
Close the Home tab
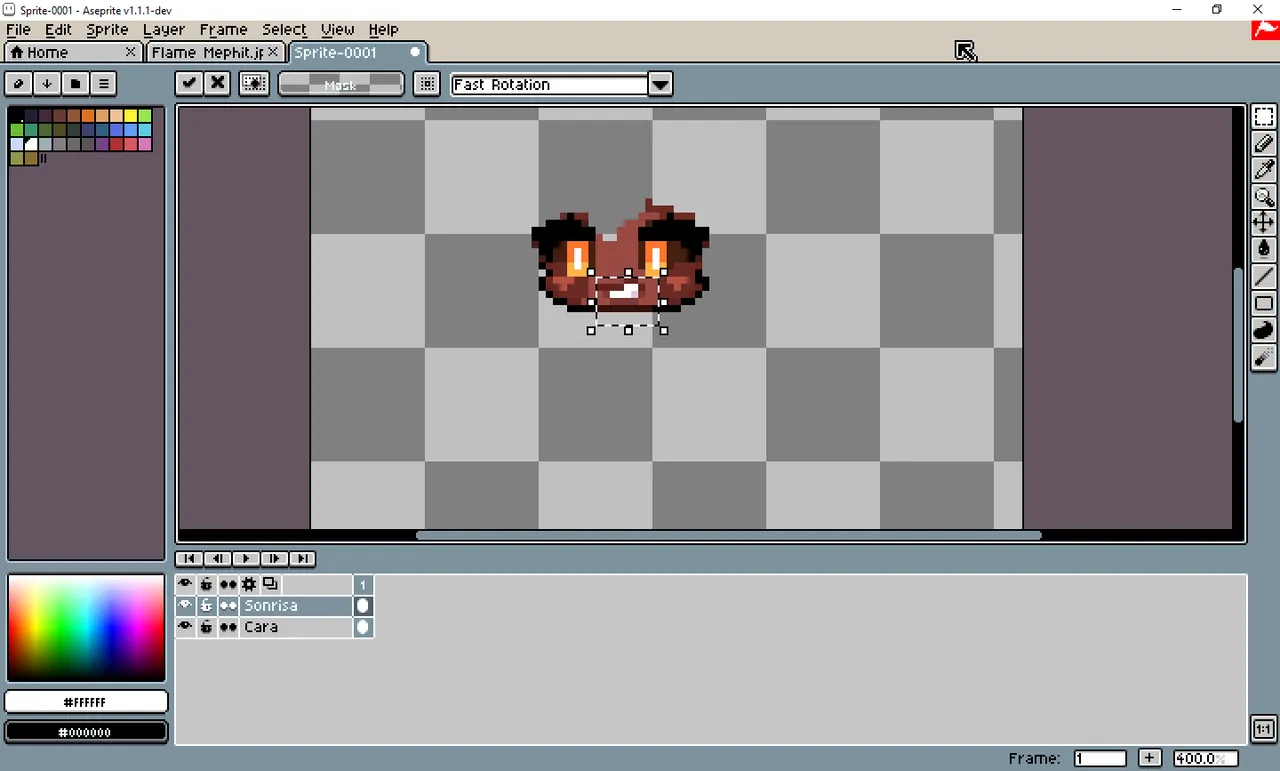[130, 51]
